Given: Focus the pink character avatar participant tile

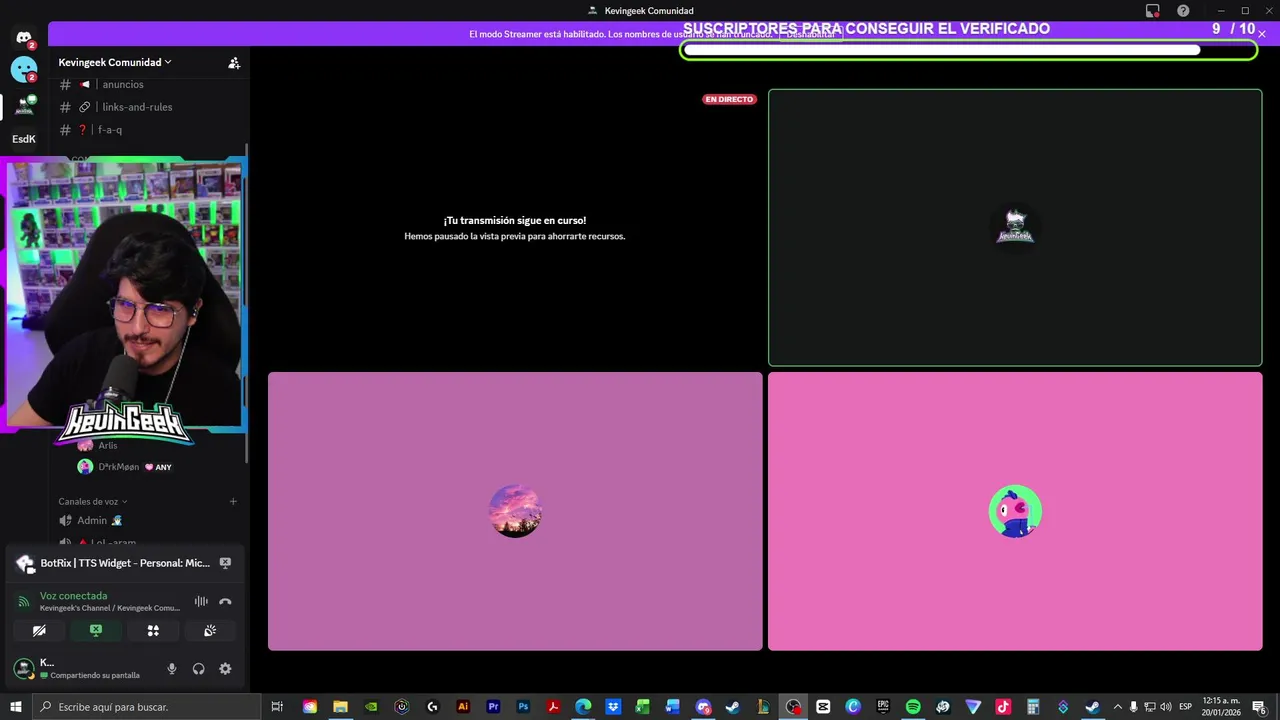Looking at the screenshot, I should (x=1015, y=511).
